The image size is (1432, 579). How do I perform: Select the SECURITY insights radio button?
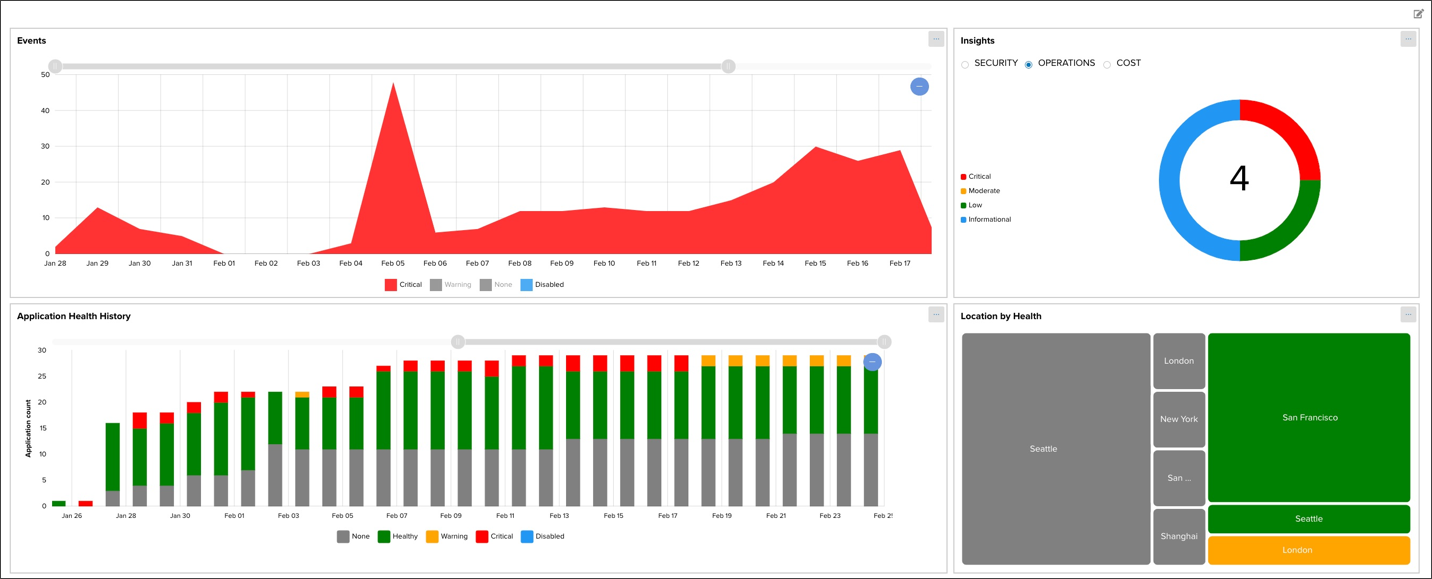coord(966,64)
